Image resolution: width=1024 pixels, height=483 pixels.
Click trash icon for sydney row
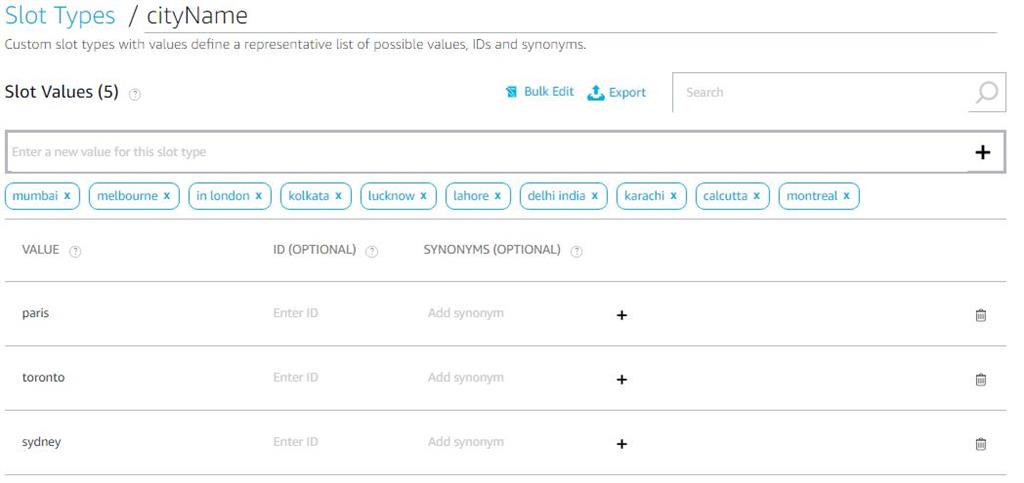(x=980, y=443)
